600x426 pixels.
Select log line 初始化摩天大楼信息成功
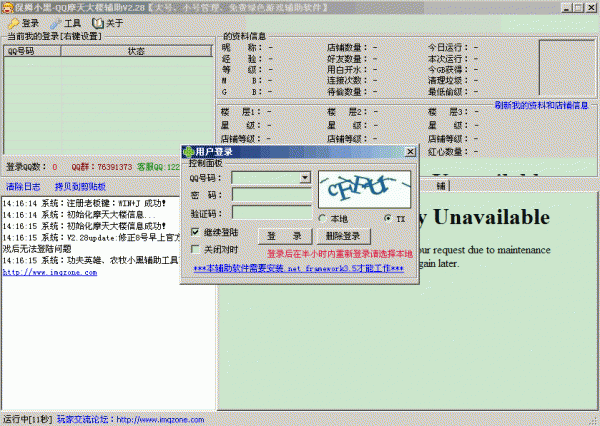point(84,226)
